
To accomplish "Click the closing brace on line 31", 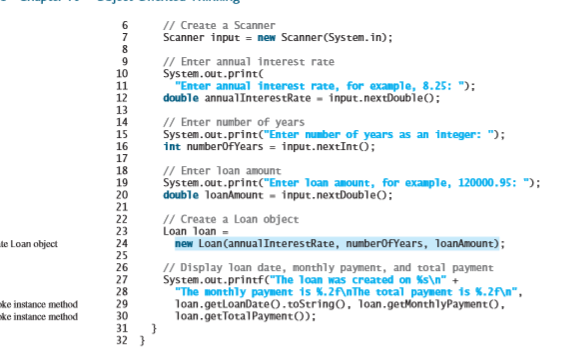I will pyautogui.click(x=154, y=329).
